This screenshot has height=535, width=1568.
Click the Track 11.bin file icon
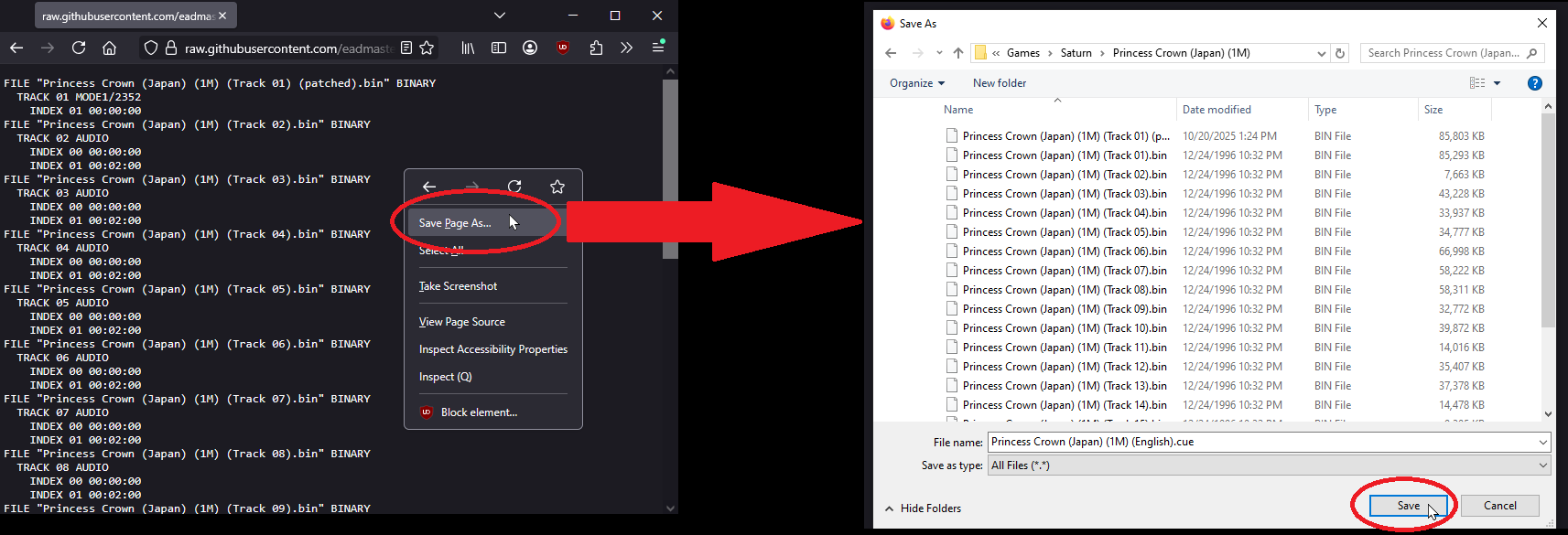(x=952, y=348)
